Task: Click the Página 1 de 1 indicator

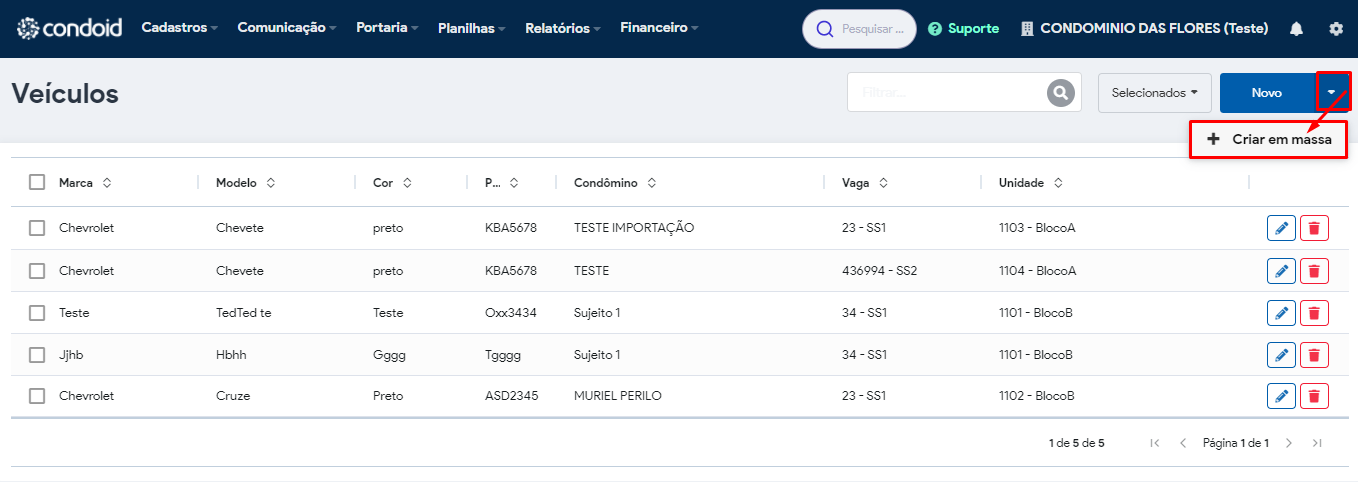Action: pos(1236,443)
